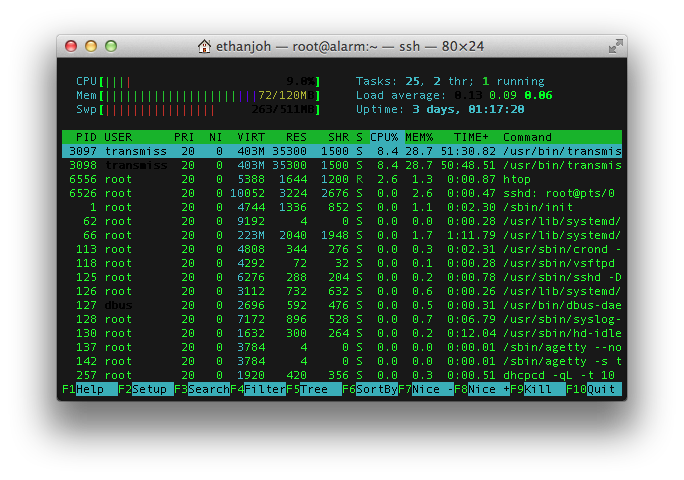Viewport: 684px width, 480px height.
Task: Click the Load average values
Action: (x=503, y=96)
